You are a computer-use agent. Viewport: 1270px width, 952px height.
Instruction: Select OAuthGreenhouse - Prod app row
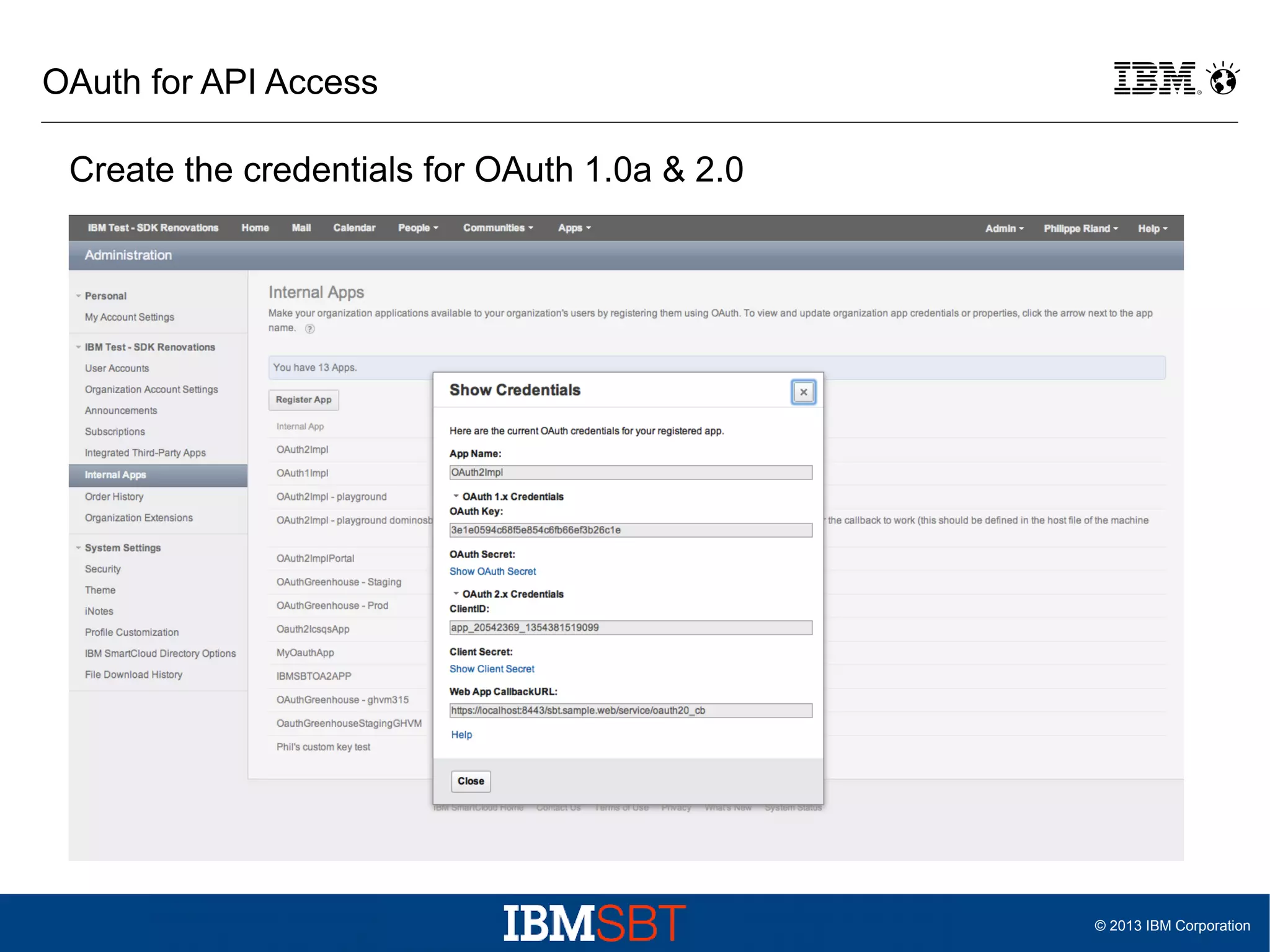(332, 605)
